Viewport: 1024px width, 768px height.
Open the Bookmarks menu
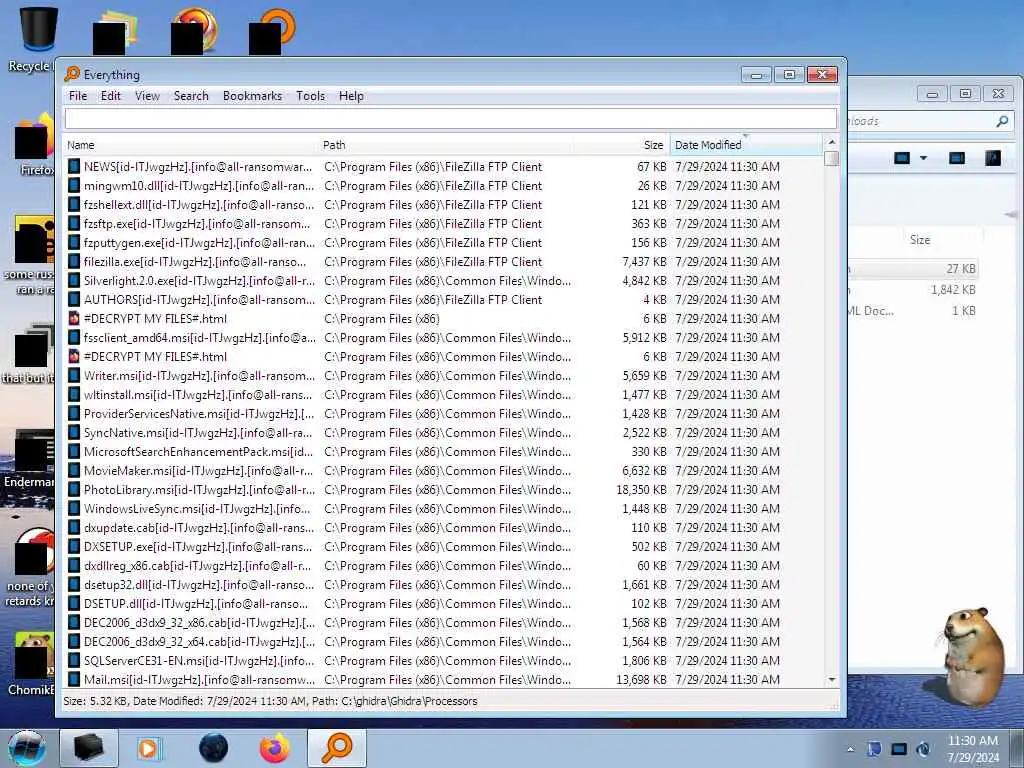click(252, 96)
